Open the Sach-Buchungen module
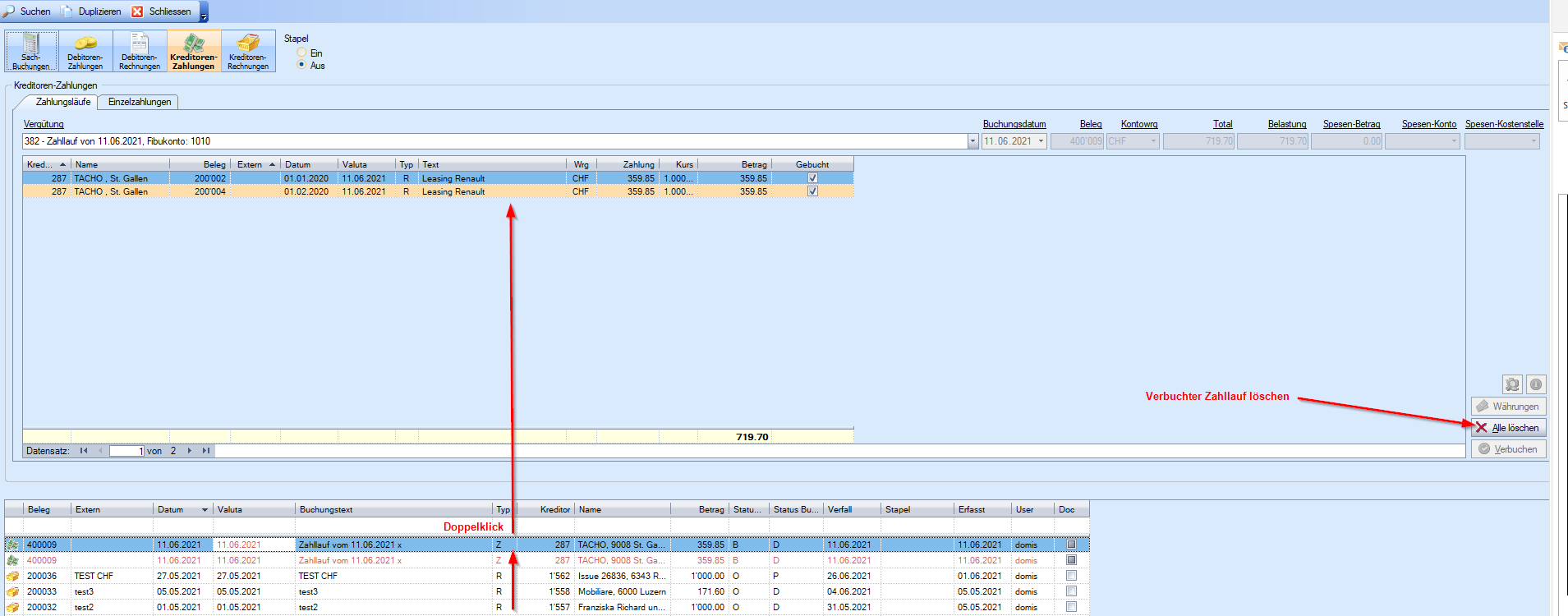Image resolution: width=1568 pixels, height=616 pixels. (x=31, y=51)
